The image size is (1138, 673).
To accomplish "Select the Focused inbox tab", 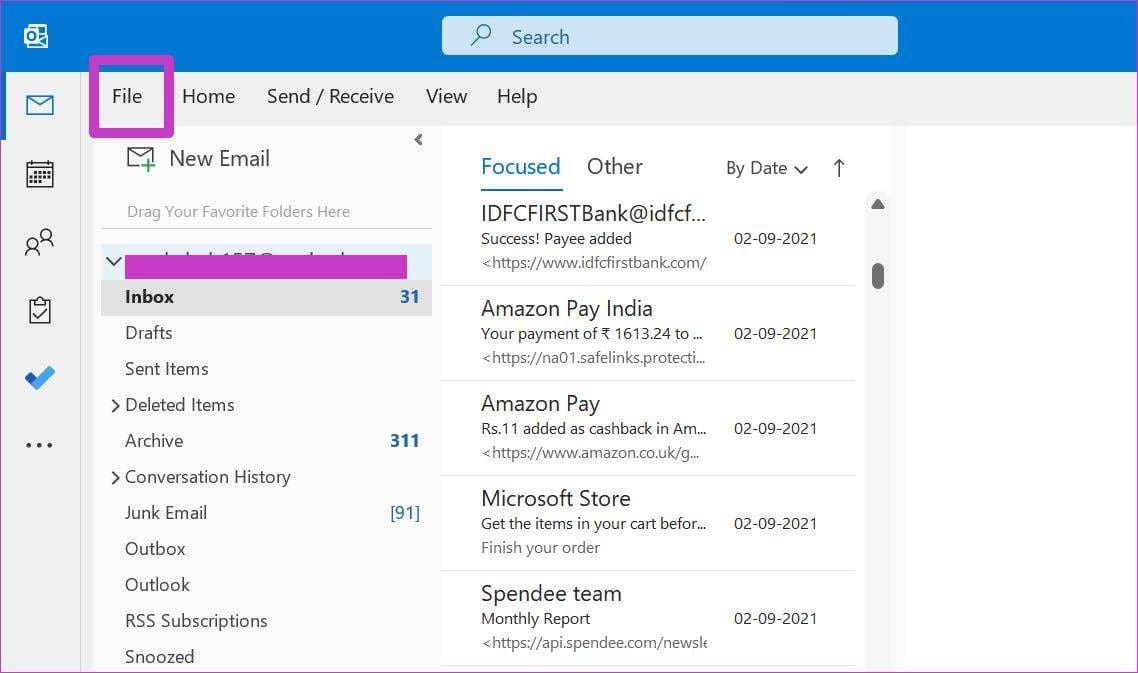I will [x=520, y=167].
